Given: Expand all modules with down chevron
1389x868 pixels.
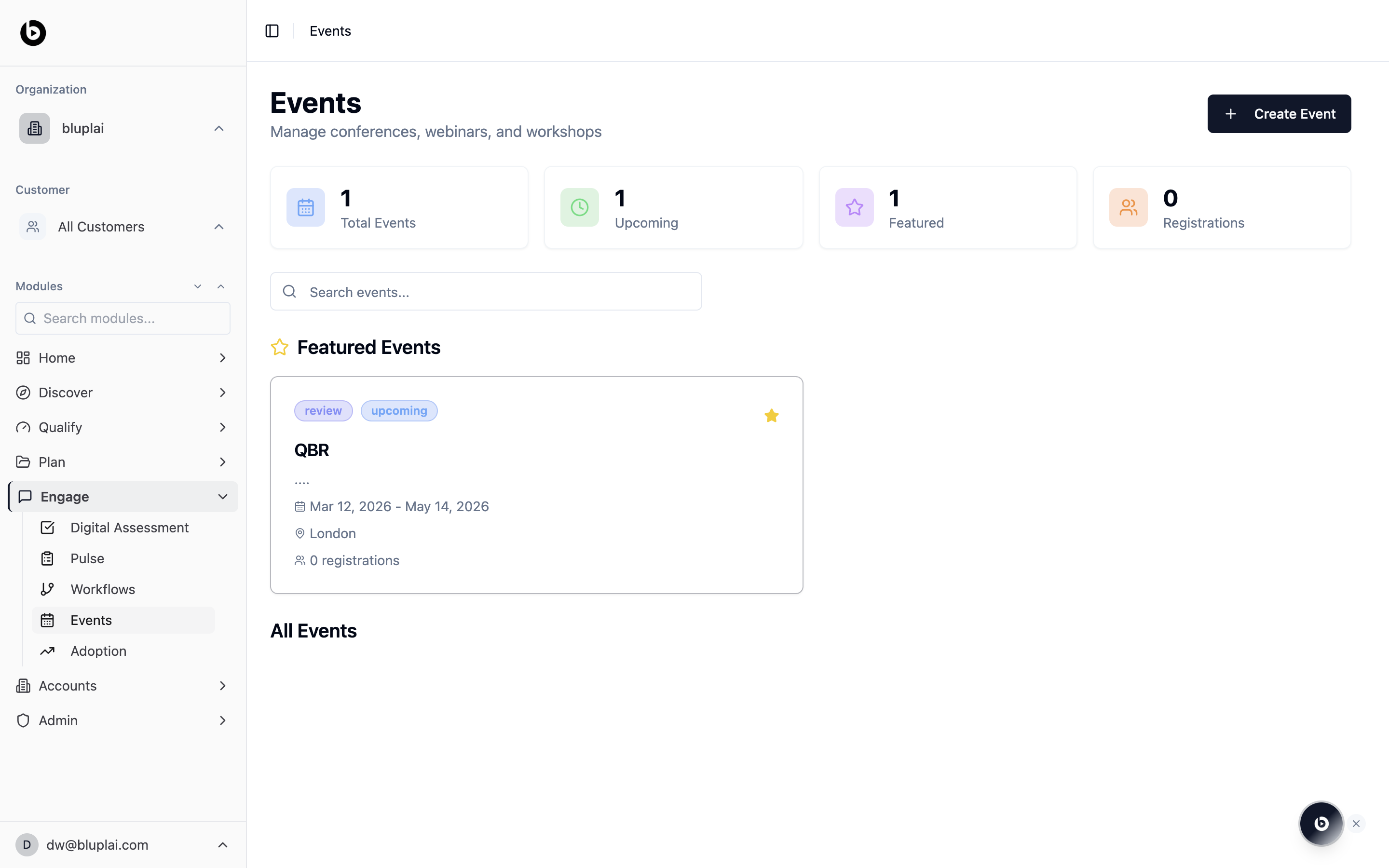Looking at the screenshot, I should coord(197,286).
